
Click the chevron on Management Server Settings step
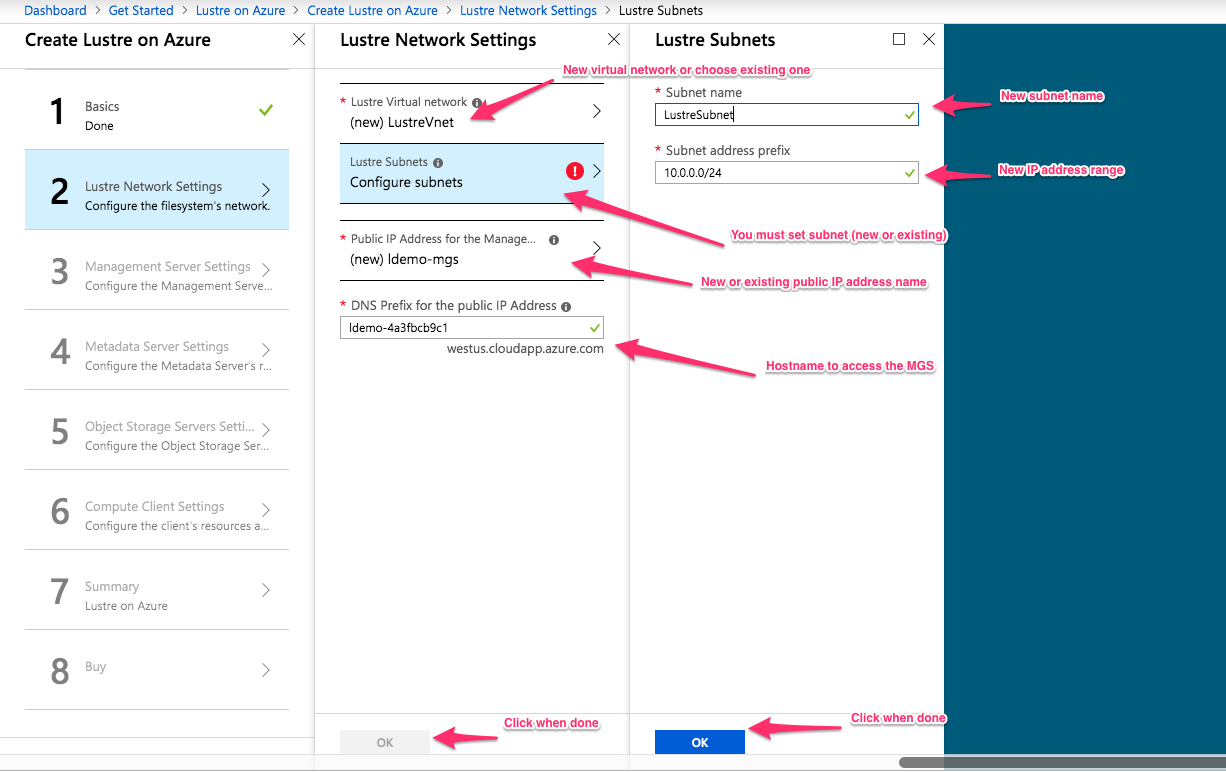pyautogui.click(x=266, y=270)
